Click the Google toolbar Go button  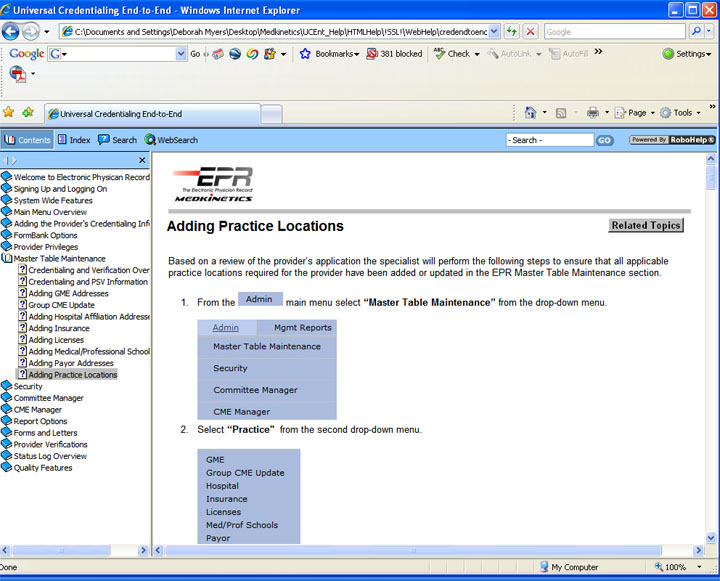[x=195, y=54]
